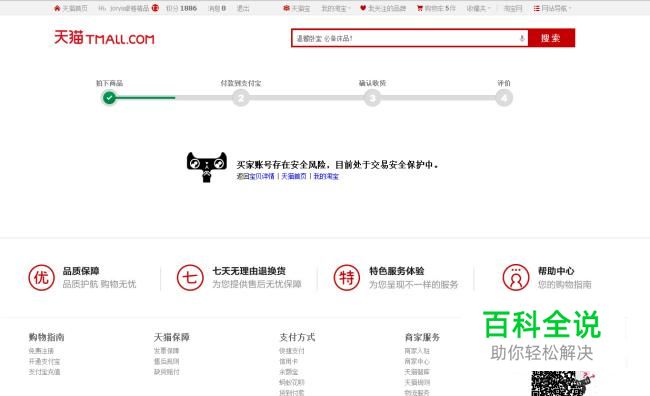The width and height of the screenshot is (650, 396).
Task: Click the 购物指南 footer heading
Action: [46, 337]
